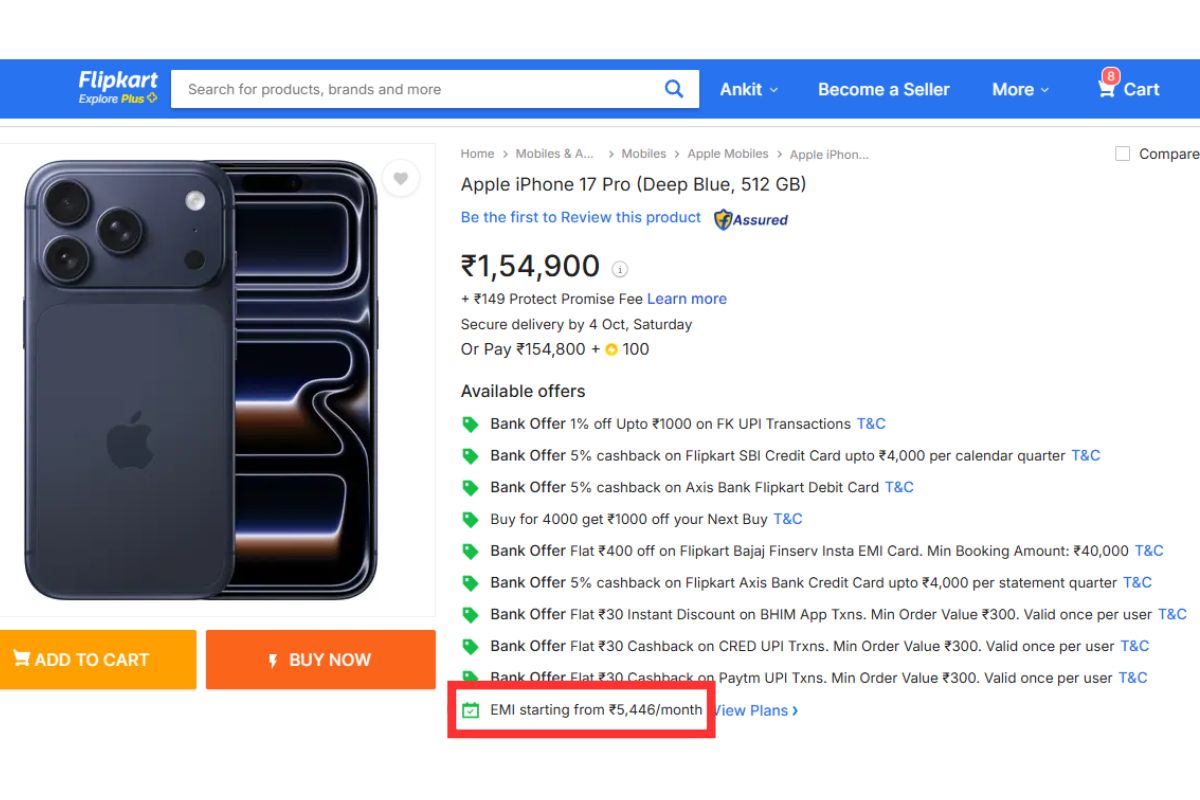
Task: Click the green tag icon on the first Bank Offer
Action: coord(470,424)
